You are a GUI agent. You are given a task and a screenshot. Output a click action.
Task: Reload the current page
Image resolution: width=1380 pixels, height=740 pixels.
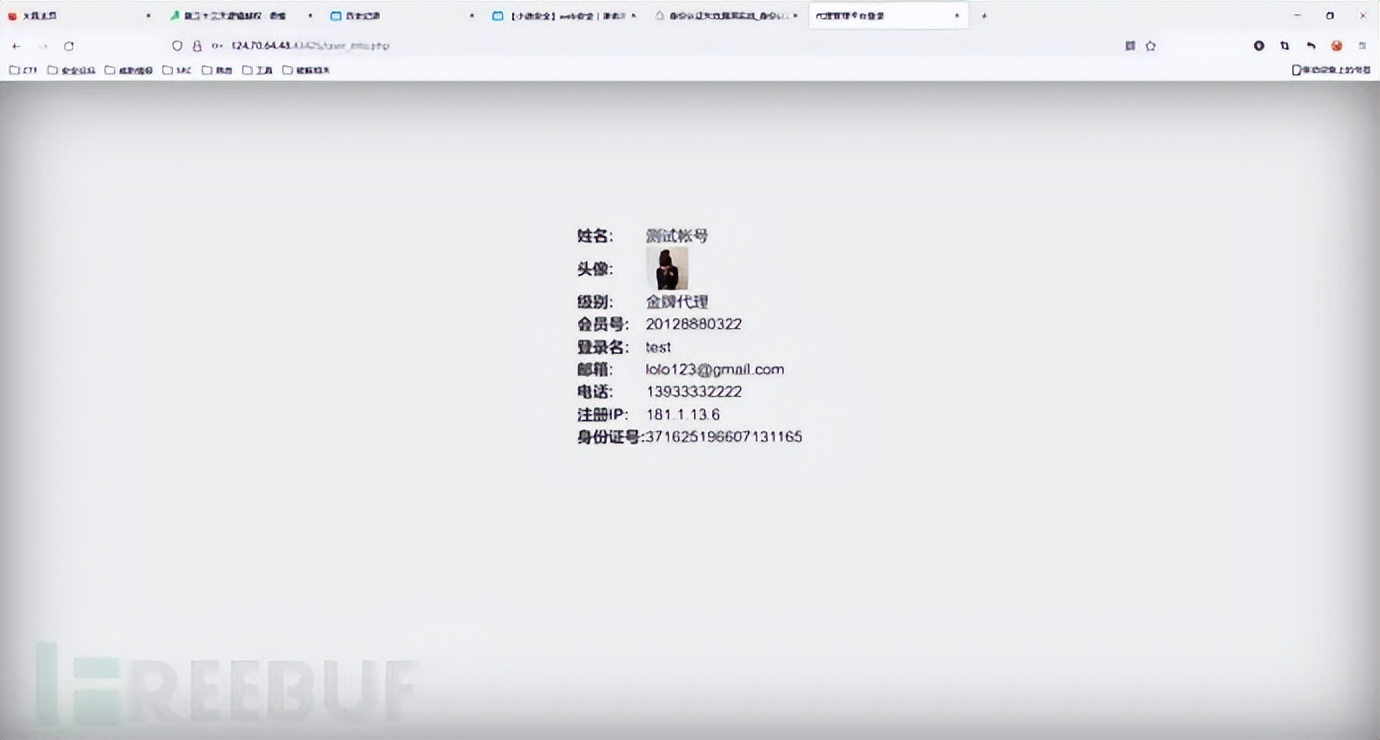point(68,45)
